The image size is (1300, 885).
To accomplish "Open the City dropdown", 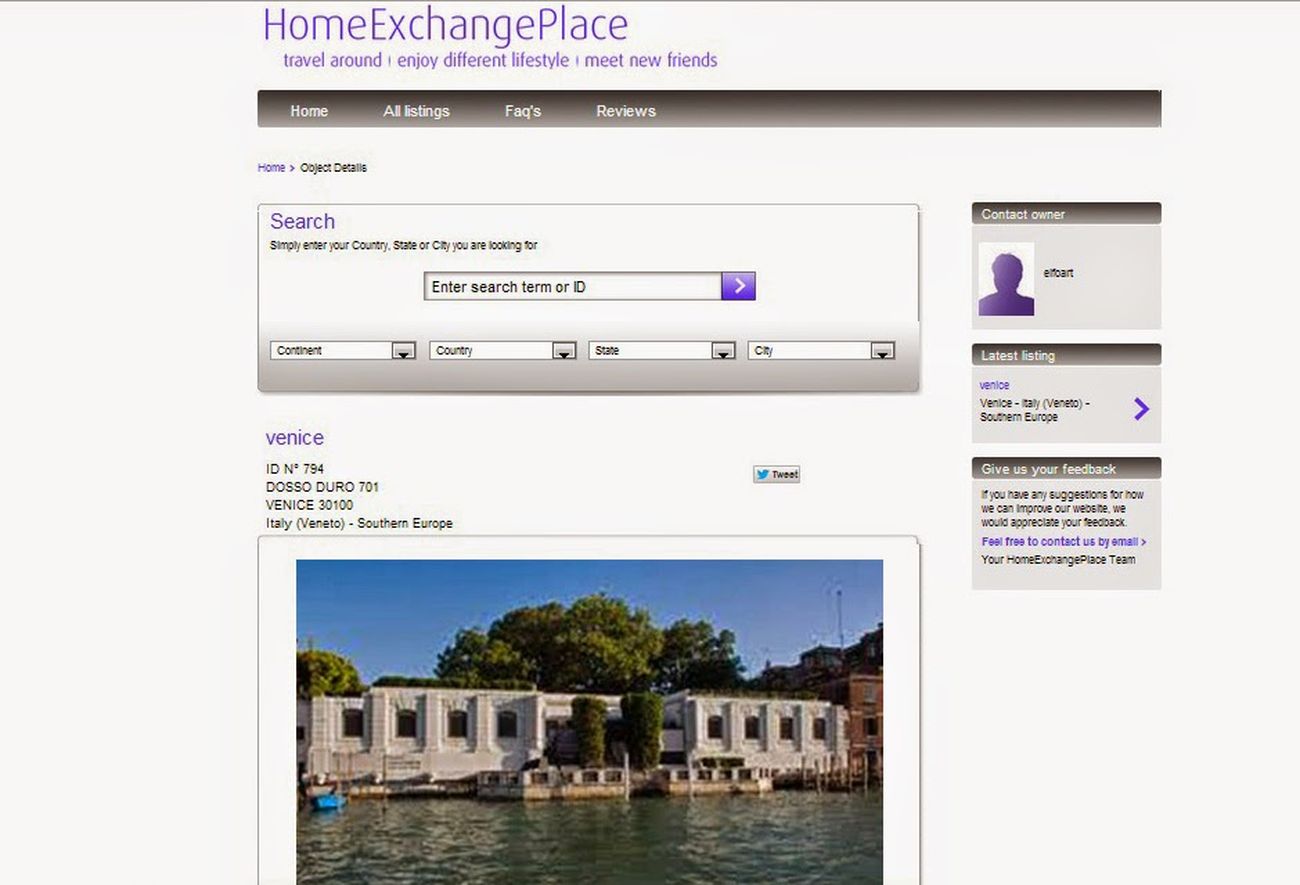I will 821,350.
